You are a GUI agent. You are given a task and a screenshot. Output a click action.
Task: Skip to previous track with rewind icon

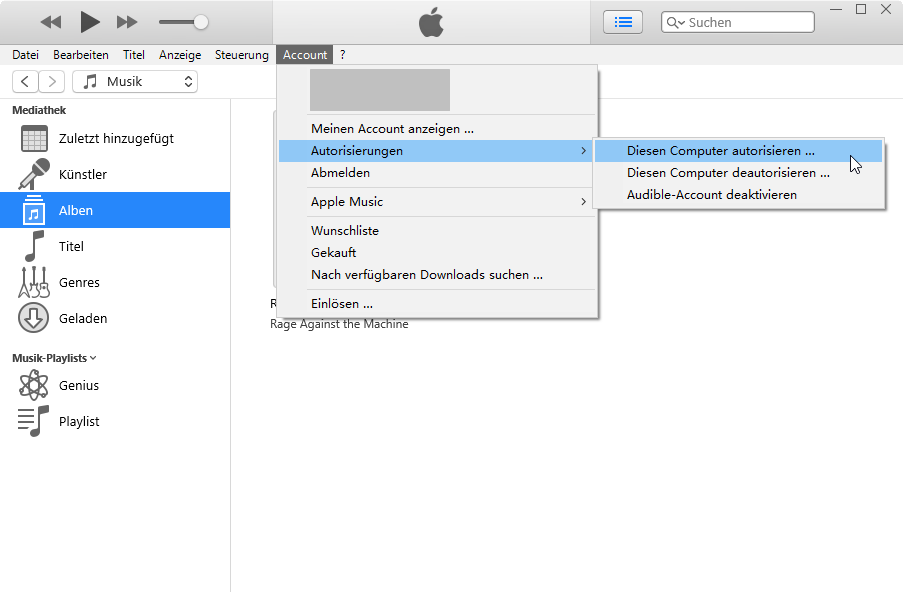point(51,22)
